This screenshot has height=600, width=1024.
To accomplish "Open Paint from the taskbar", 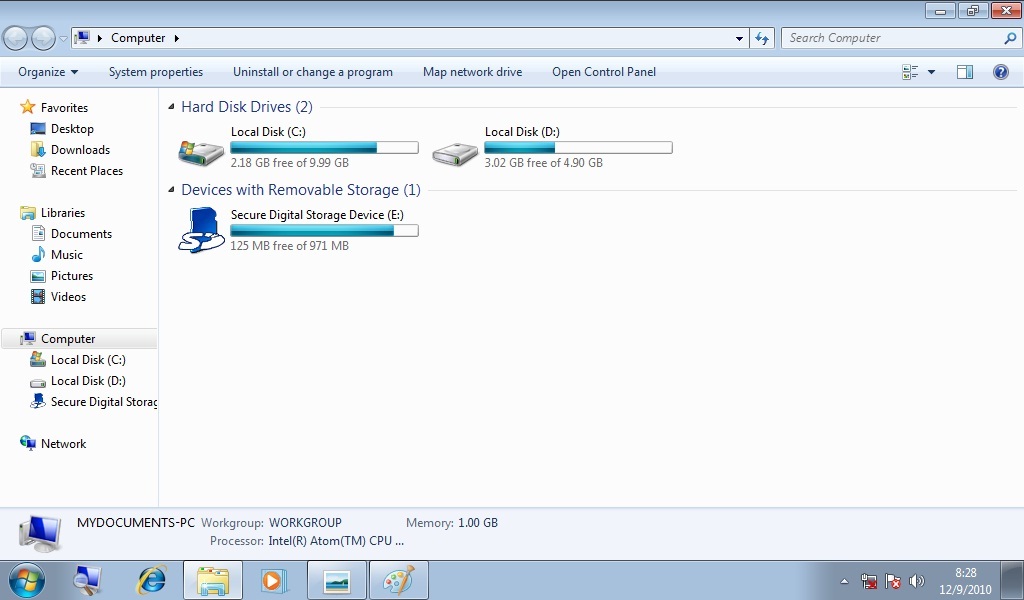I will pyautogui.click(x=398, y=580).
